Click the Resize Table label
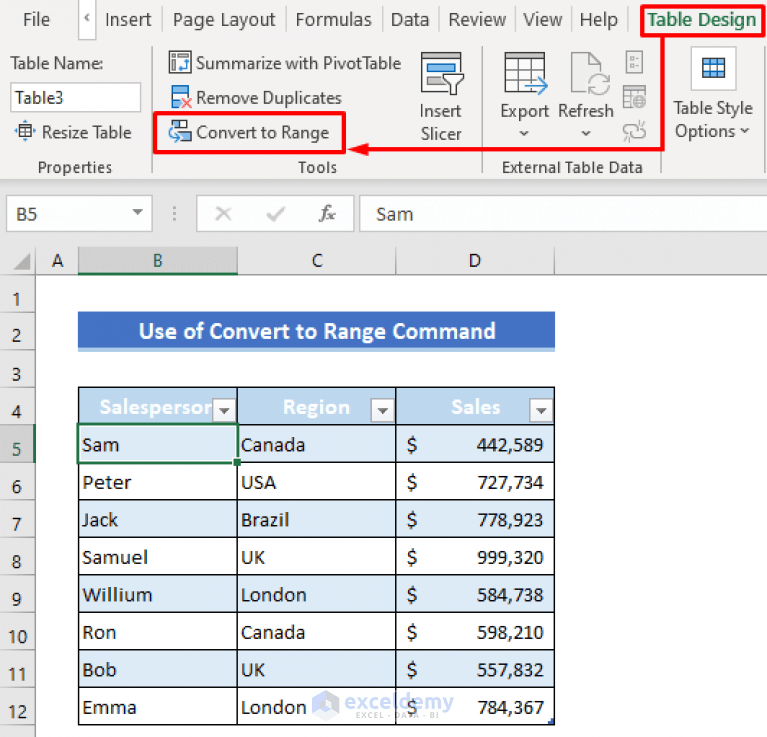The image size is (767, 737). click(87, 132)
